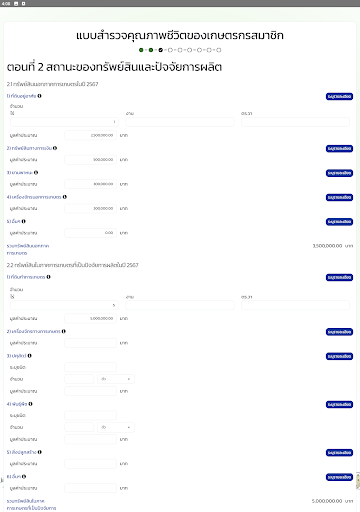Click blue details button for 2.1 item 5 others
The image size is (360, 512).
(339, 222)
